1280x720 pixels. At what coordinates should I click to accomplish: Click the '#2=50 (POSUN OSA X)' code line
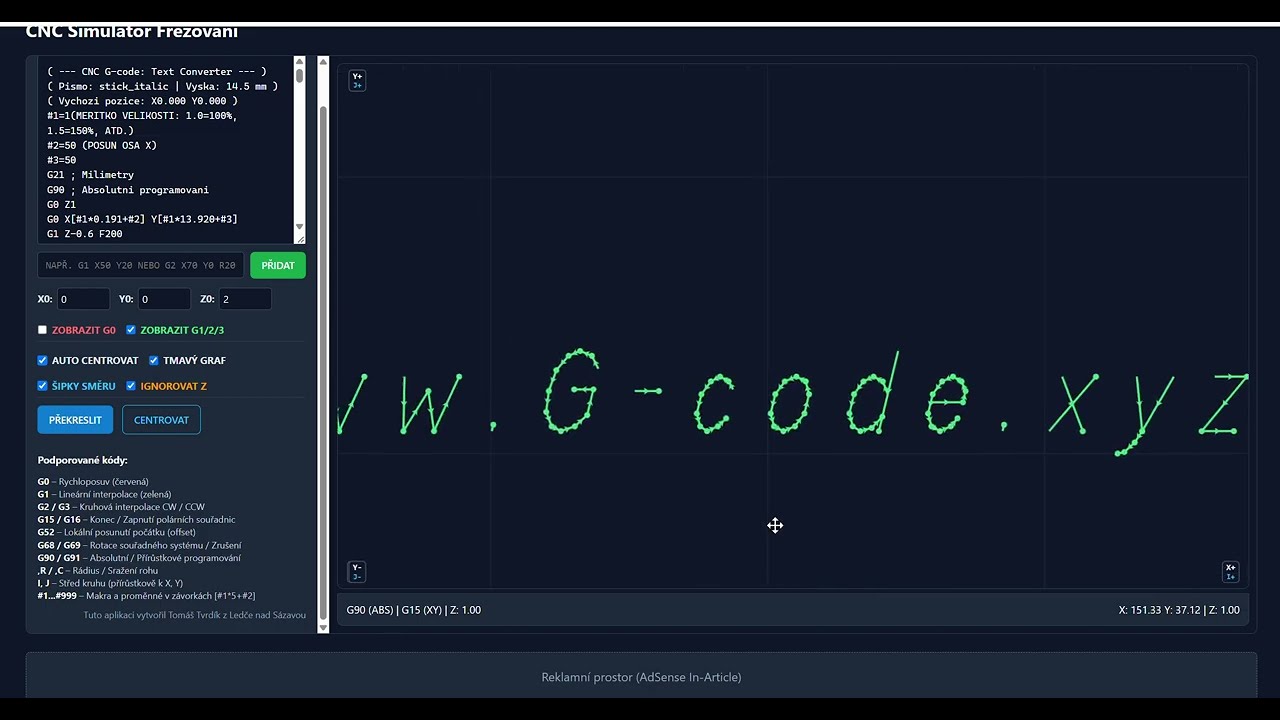[102, 145]
